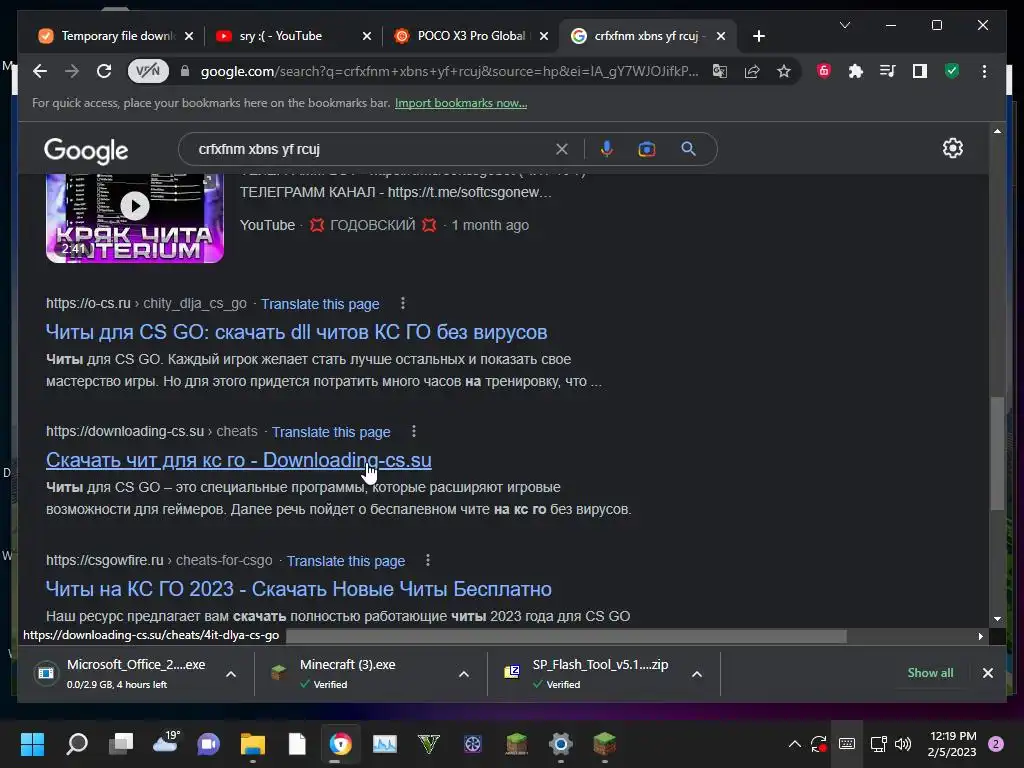This screenshot has width=1024, height=768.
Task: Start voice search with the microphone icon
Action: point(607,149)
